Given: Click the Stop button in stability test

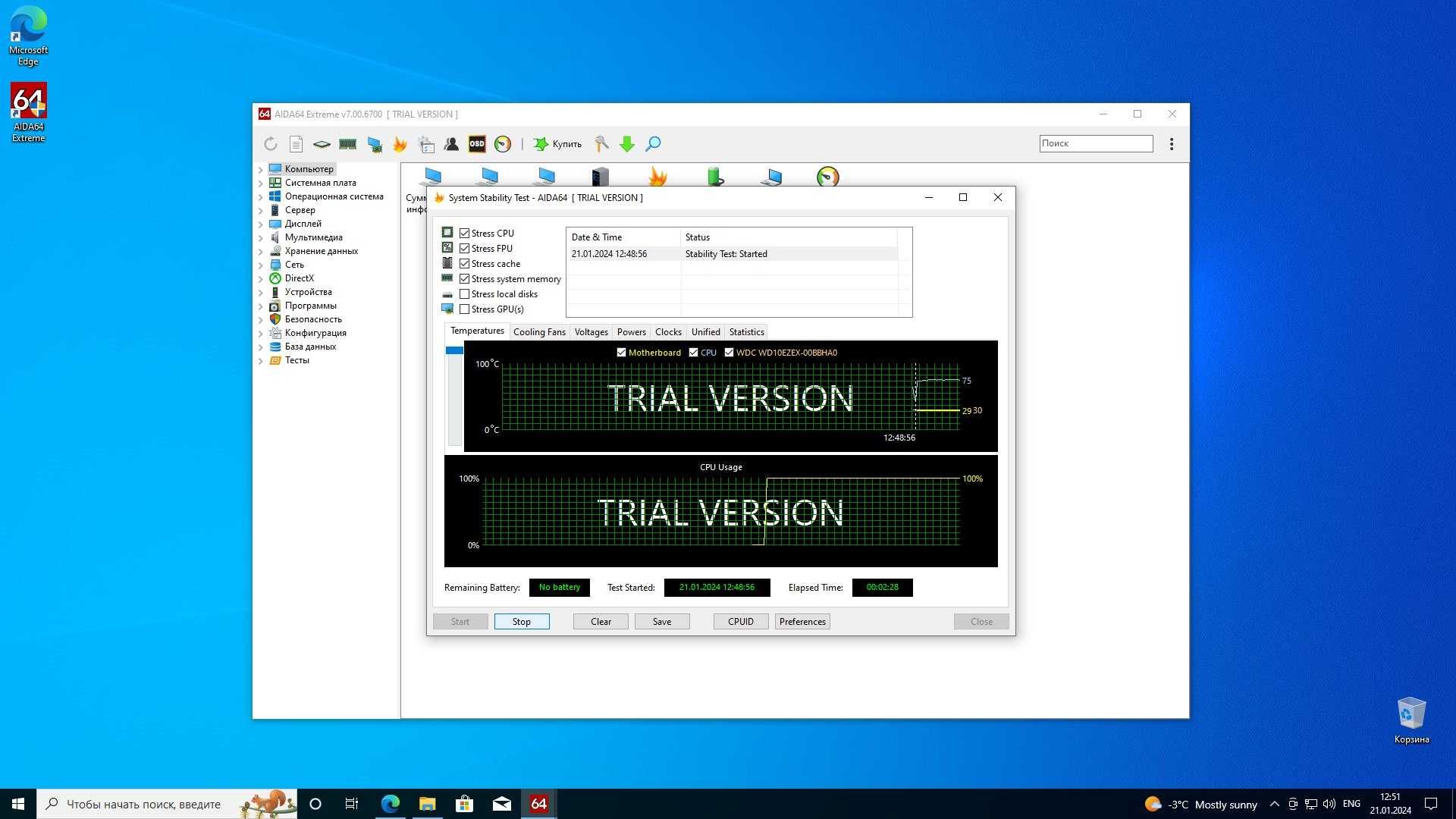Looking at the screenshot, I should pos(522,622).
